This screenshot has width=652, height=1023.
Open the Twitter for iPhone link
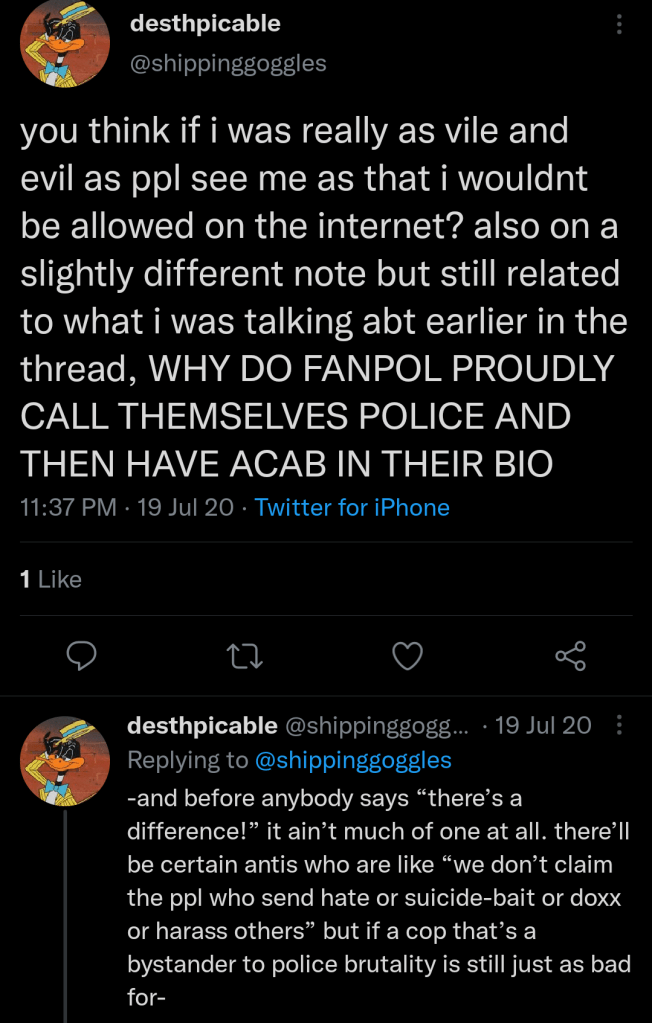352,507
